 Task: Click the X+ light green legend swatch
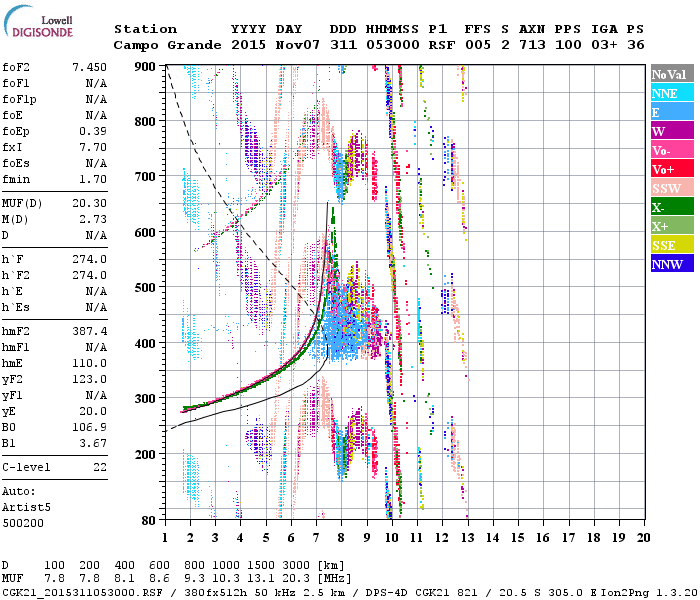(x=672, y=225)
